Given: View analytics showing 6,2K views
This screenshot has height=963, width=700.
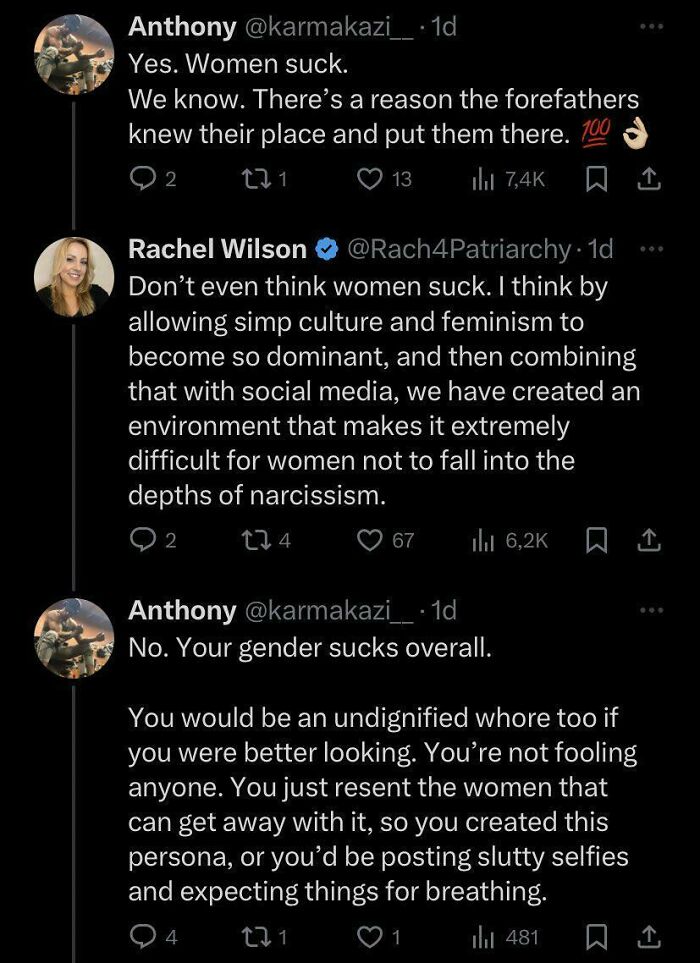Looking at the screenshot, I should tap(482, 540).
